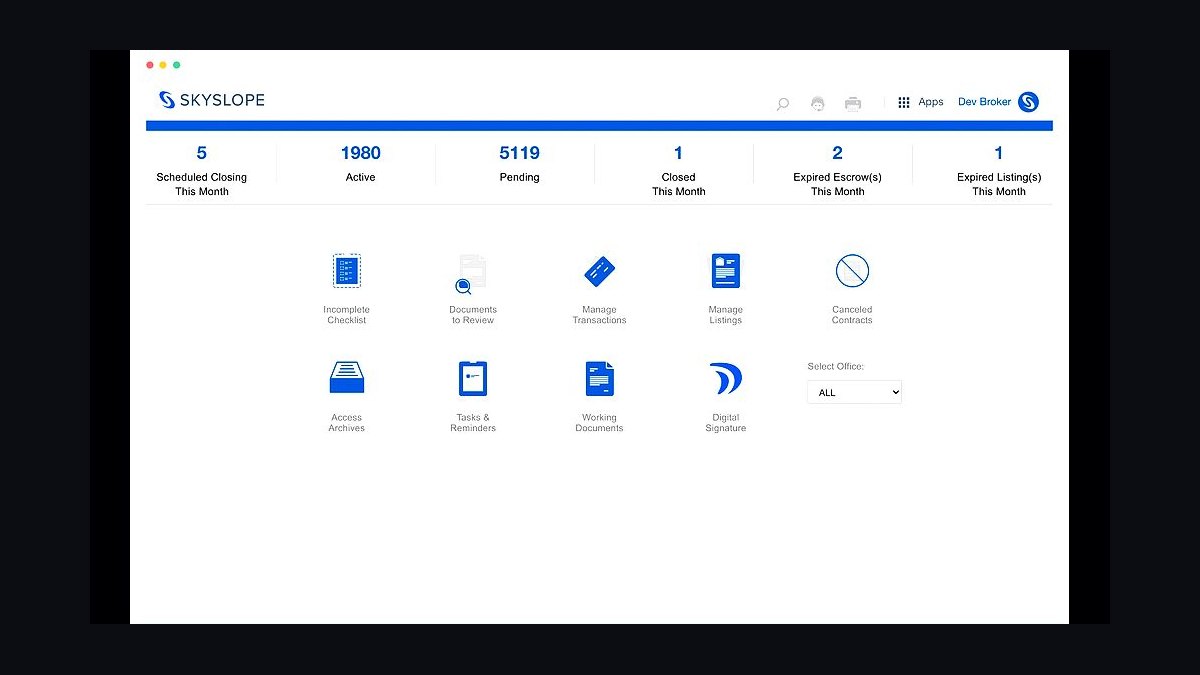View 1 Closed This Month
The width and height of the screenshot is (1200, 675).
tap(678, 169)
